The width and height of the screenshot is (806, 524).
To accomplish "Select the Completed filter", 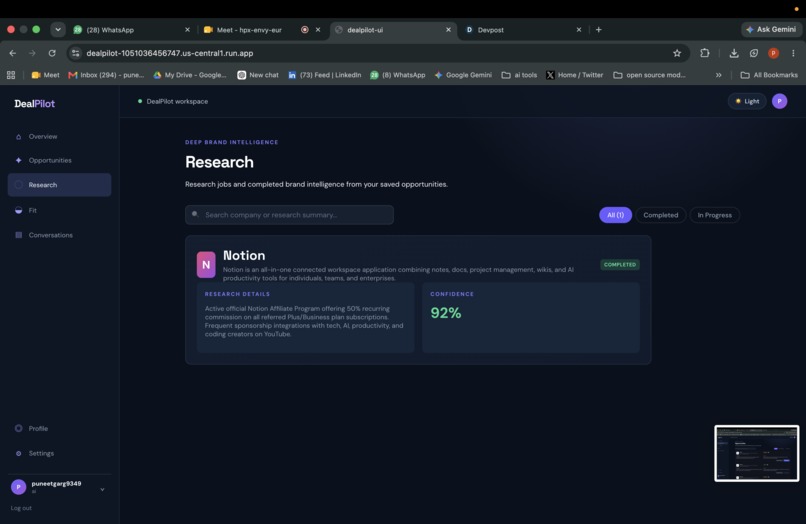I will (x=661, y=215).
